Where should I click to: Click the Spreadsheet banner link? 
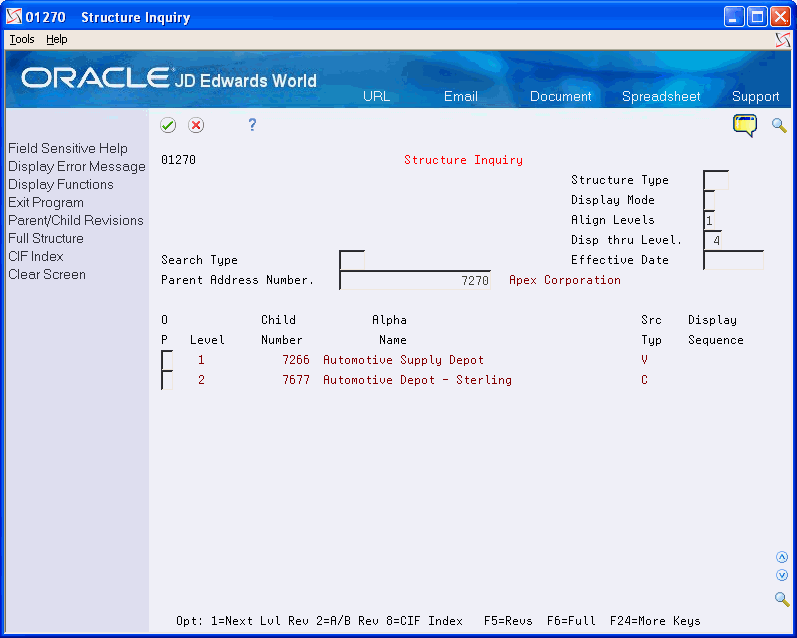(661, 97)
